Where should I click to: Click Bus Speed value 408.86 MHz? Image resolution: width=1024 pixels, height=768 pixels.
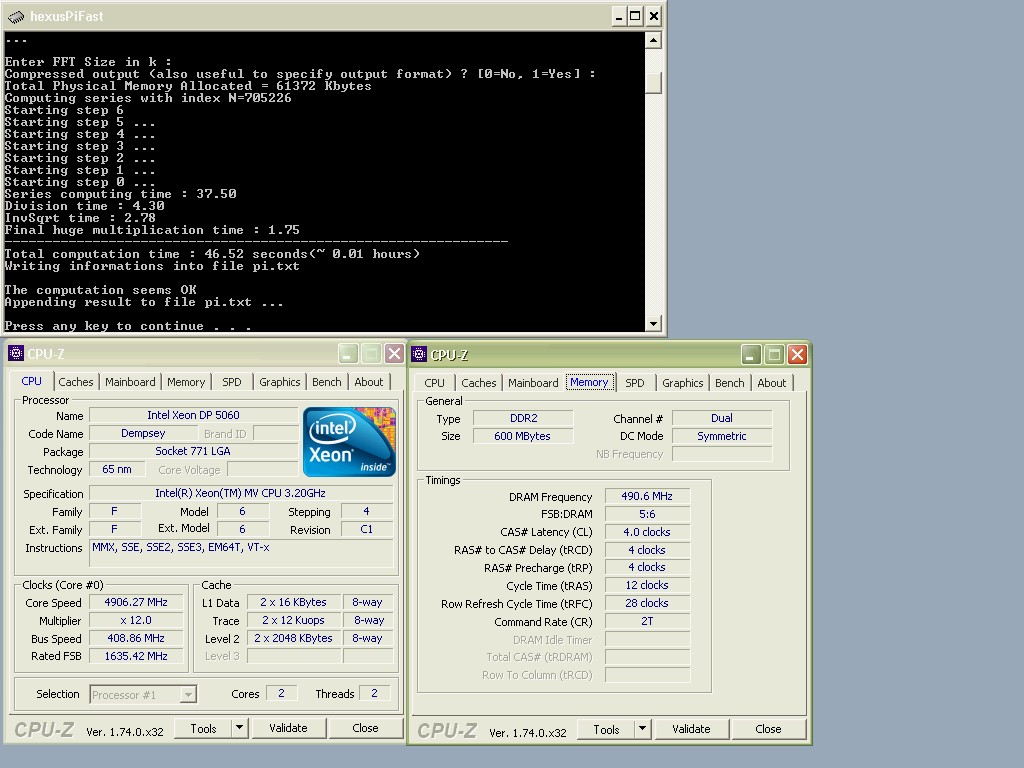pyautogui.click(x=136, y=638)
